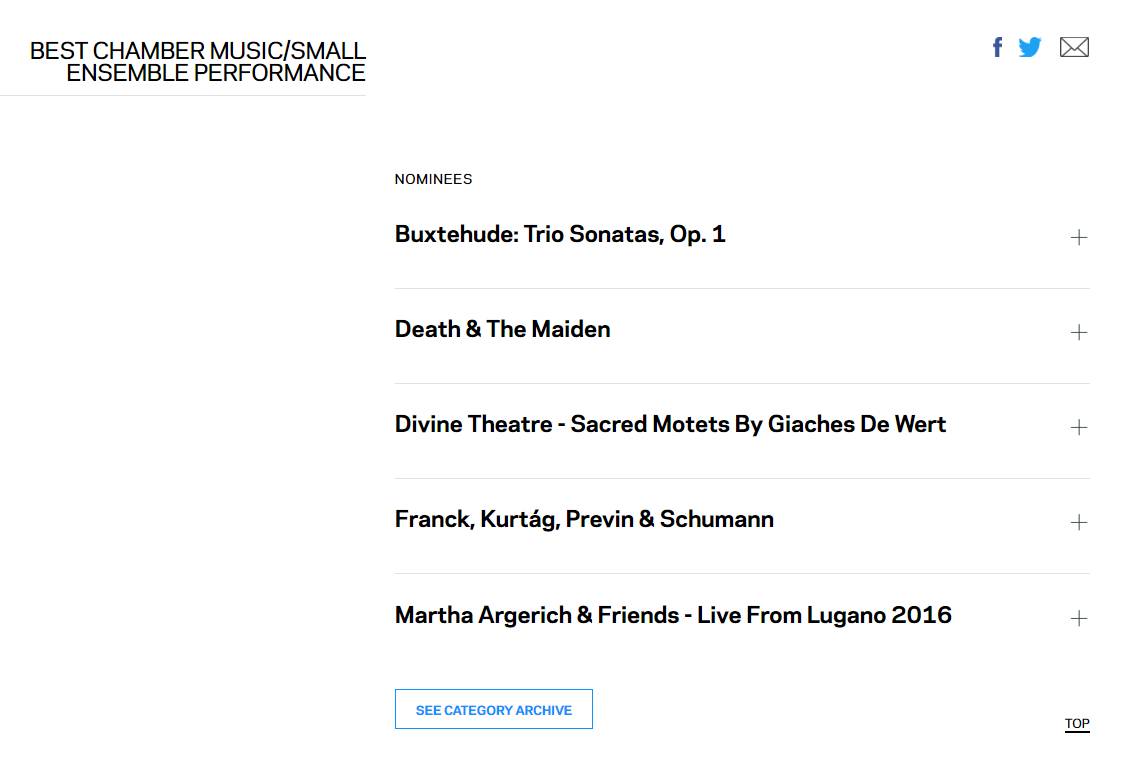Expand Martha Argerich & Friends plus icon
1122x778 pixels.
tap(1078, 618)
